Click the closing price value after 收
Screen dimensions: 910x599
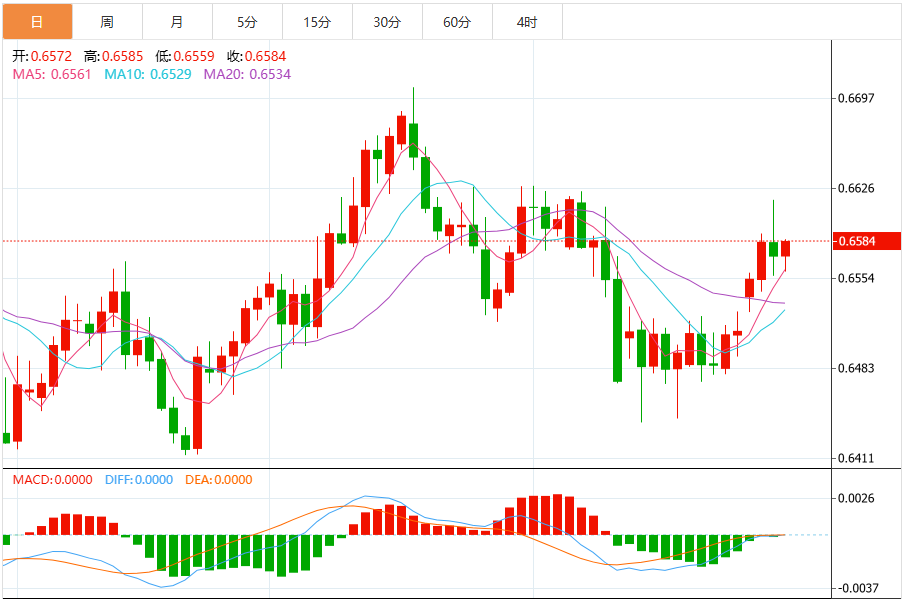click(265, 56)
